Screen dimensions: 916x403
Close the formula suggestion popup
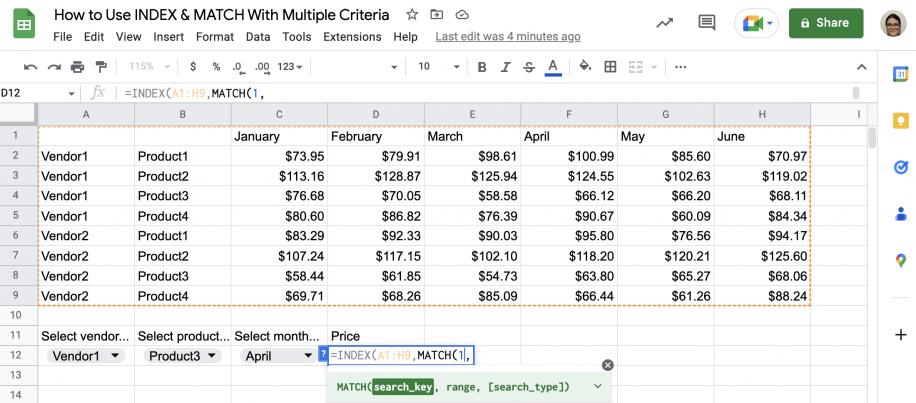point(608,365)
